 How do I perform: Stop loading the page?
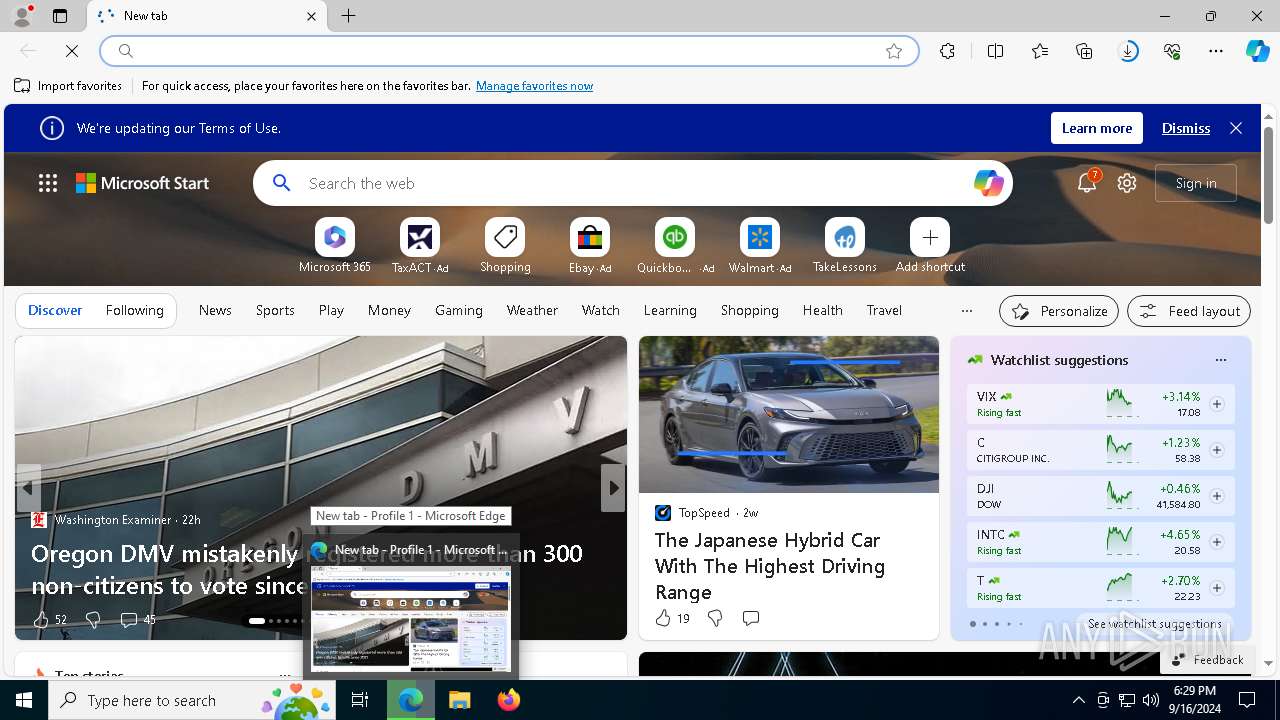72,51
